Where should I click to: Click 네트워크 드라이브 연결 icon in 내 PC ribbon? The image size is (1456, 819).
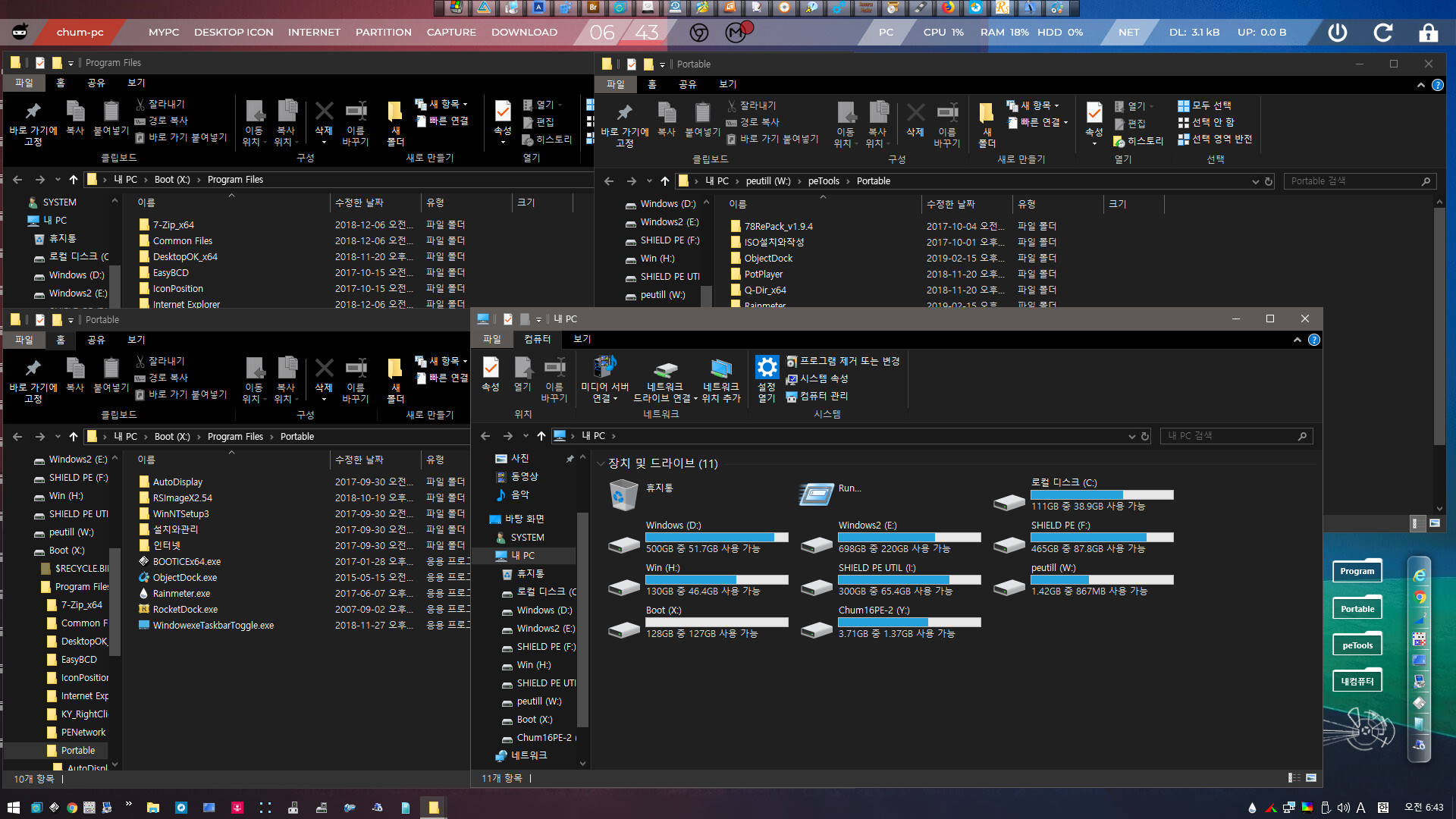tap(665, 369)
